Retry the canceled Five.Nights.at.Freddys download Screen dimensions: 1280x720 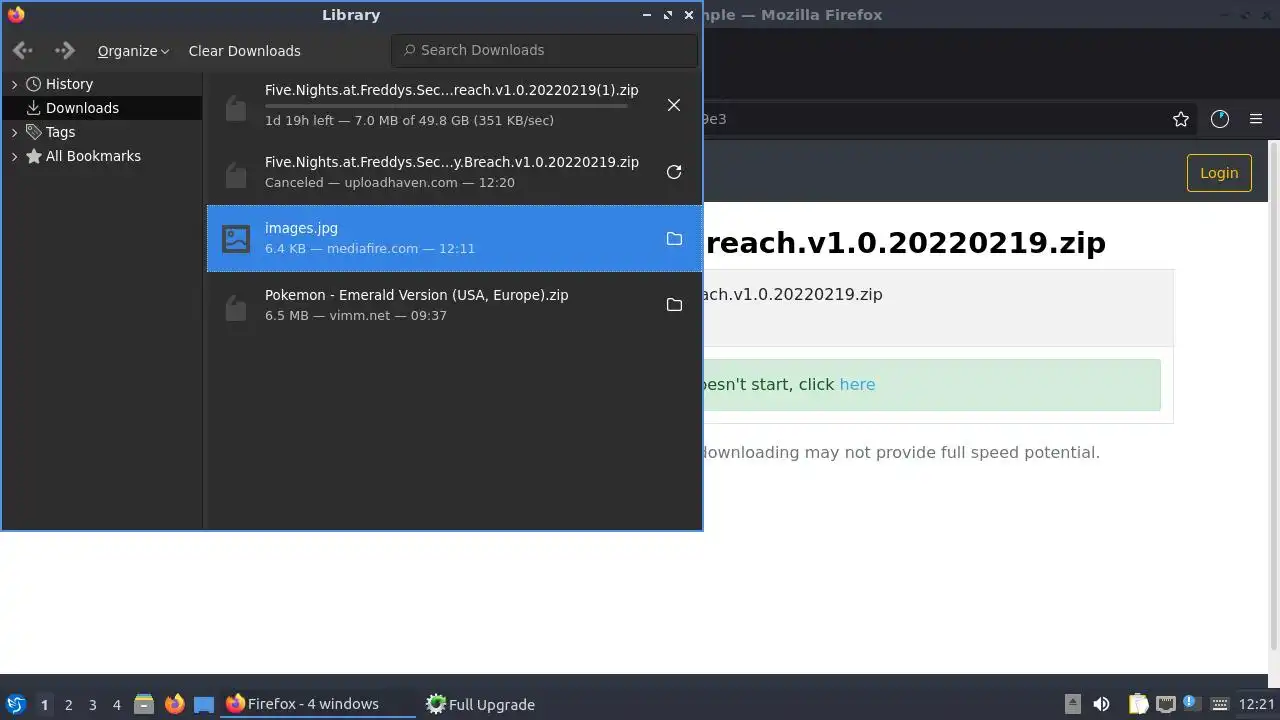(674, 172)
